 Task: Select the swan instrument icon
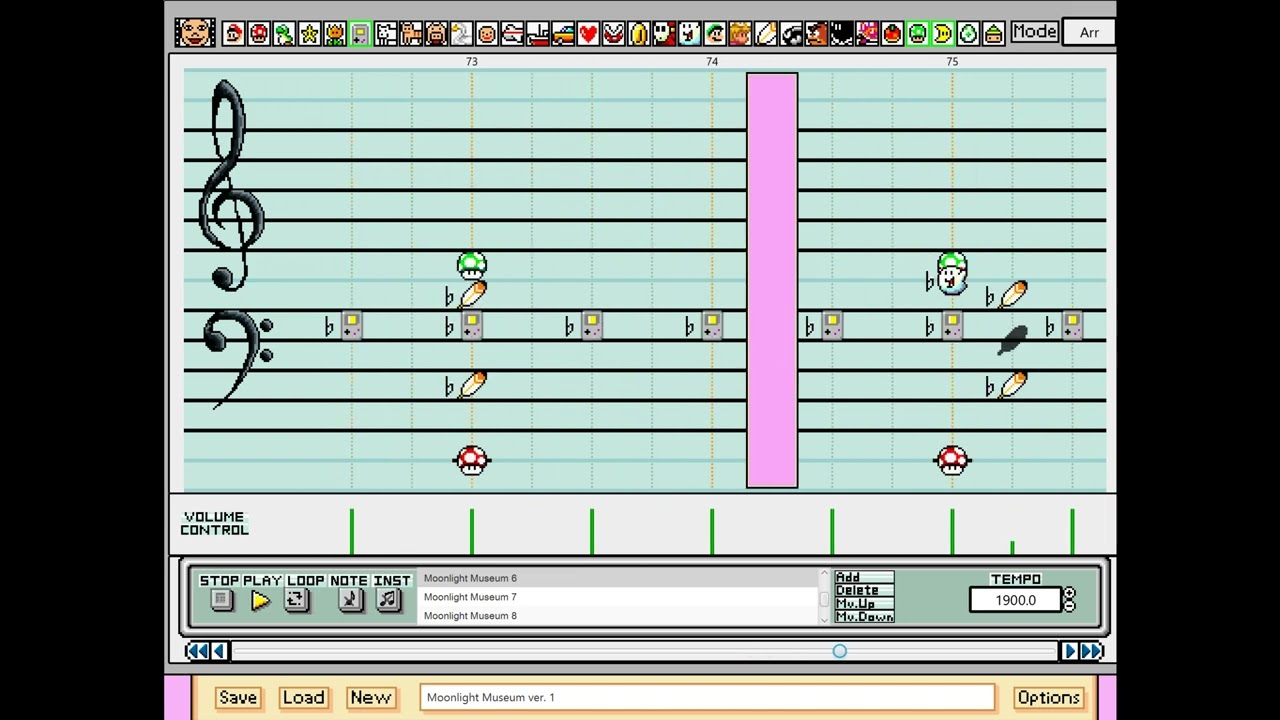pos(461,34)
